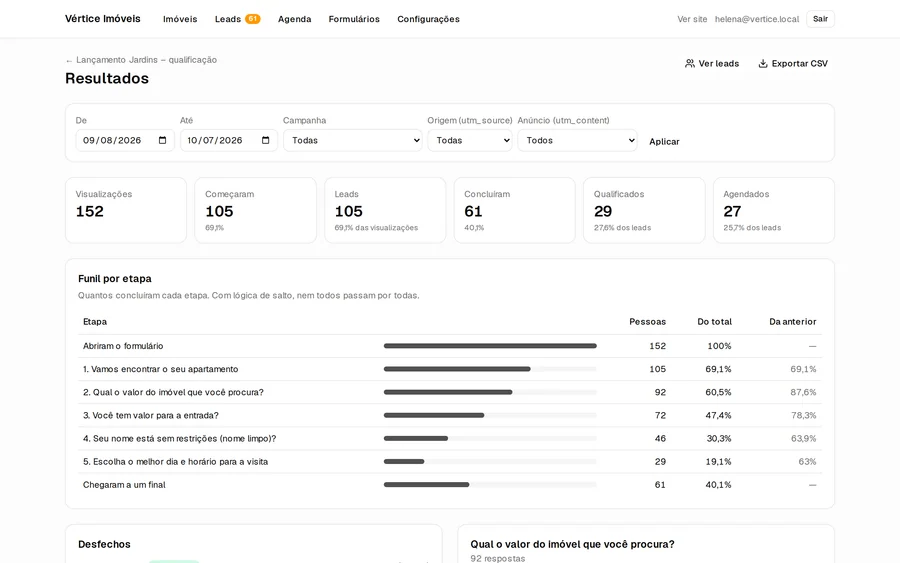
Task: Click row '3. Você tem valor para a entrada?'
Action: pos(450,416)
